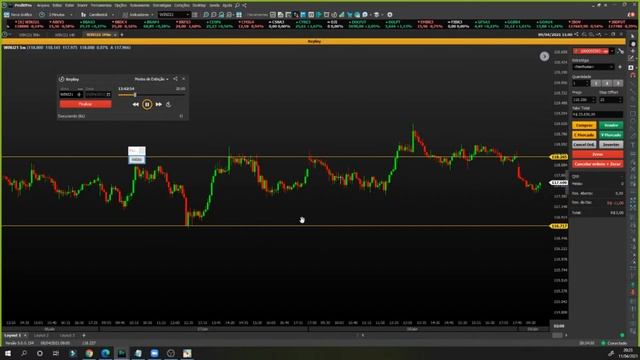The width and height of the screenshot is (640, 360).
Task: Click the Replay clock icon in panel header
Action: click(62, 79)
